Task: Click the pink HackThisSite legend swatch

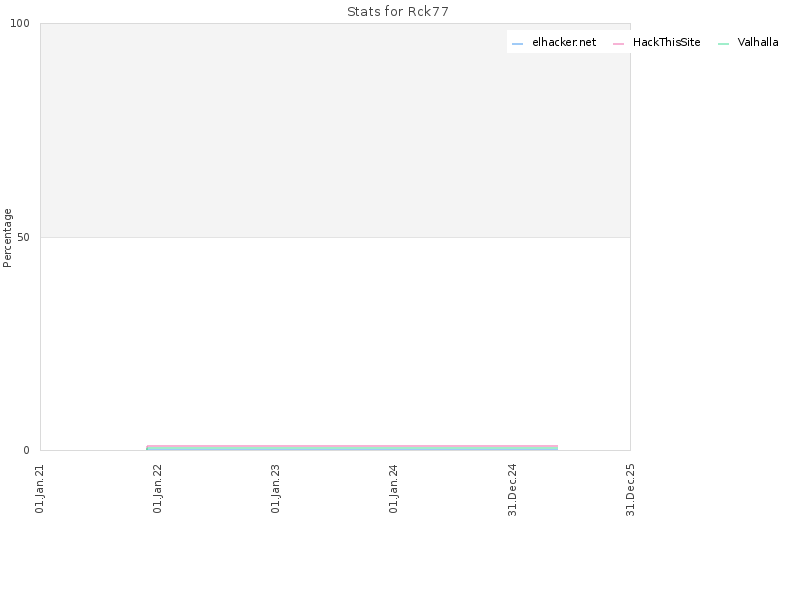Action: click(x=618, y=44)
